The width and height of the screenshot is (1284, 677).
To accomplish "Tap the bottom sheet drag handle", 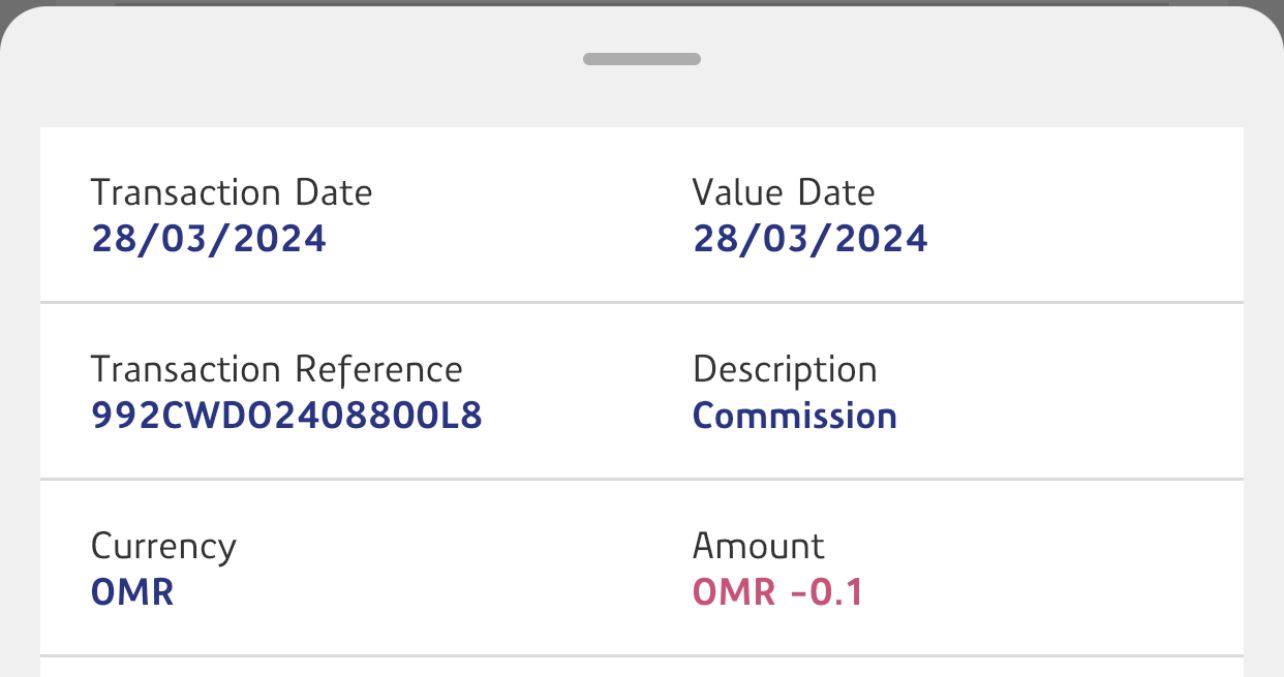I will (641, 59).
